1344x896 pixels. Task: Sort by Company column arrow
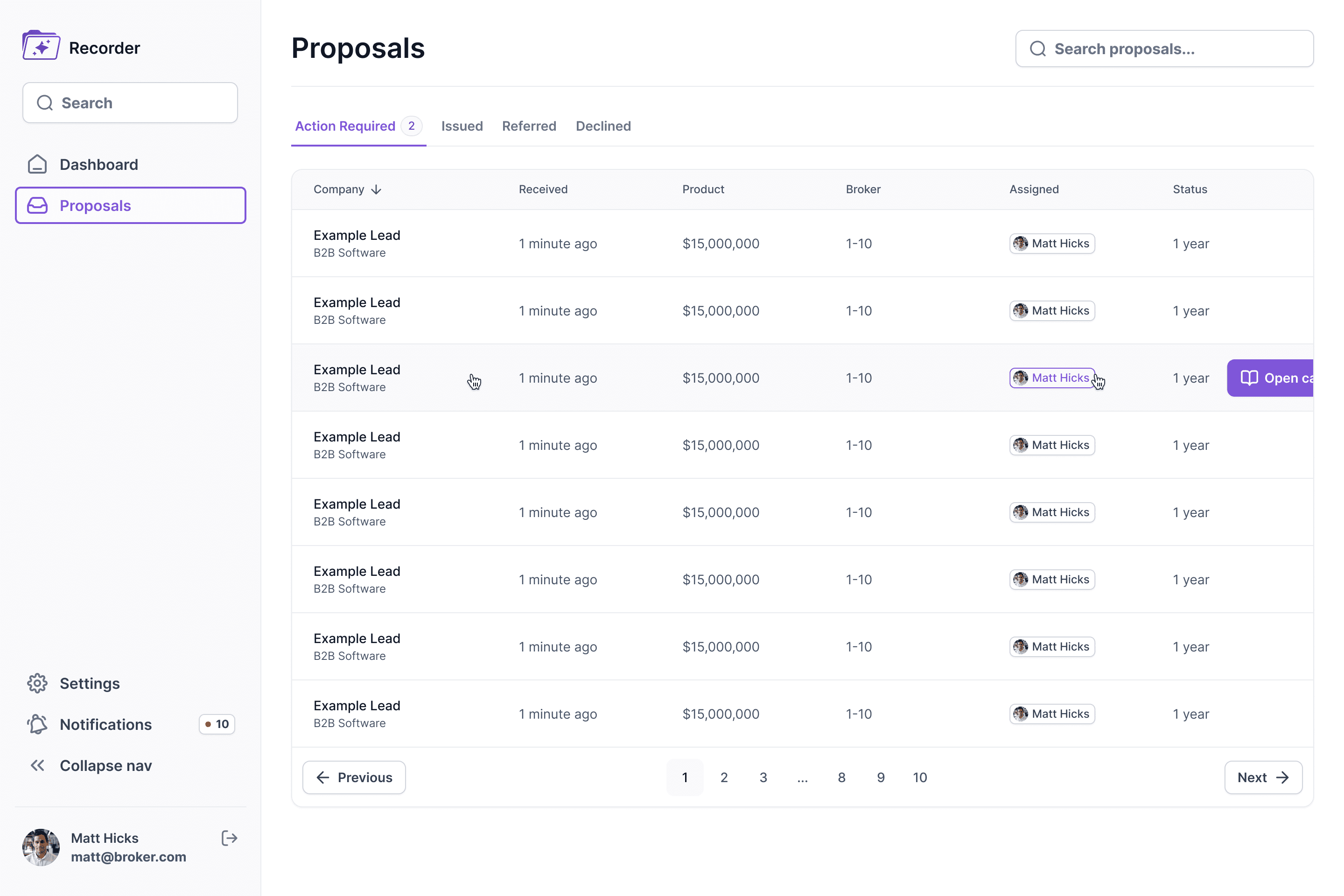[x=376, y=190]
